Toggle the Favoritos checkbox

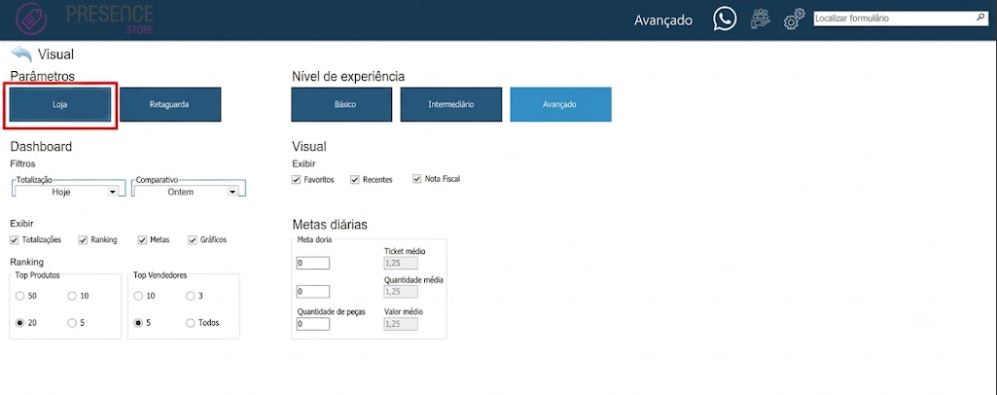pyautogui.click(x=296, y=179)
